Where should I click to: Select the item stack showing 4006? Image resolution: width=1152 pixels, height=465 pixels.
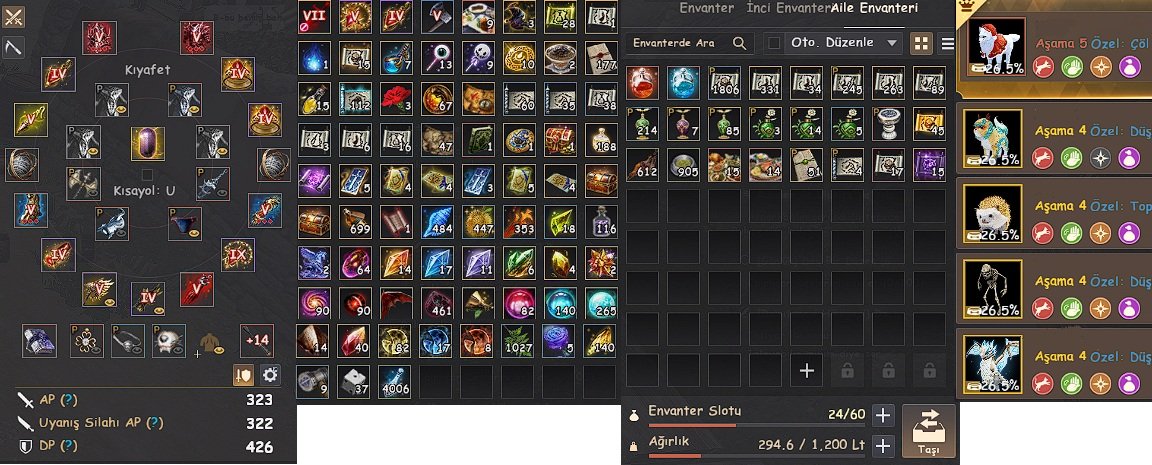pyautogui.click(x=397, y=381)
